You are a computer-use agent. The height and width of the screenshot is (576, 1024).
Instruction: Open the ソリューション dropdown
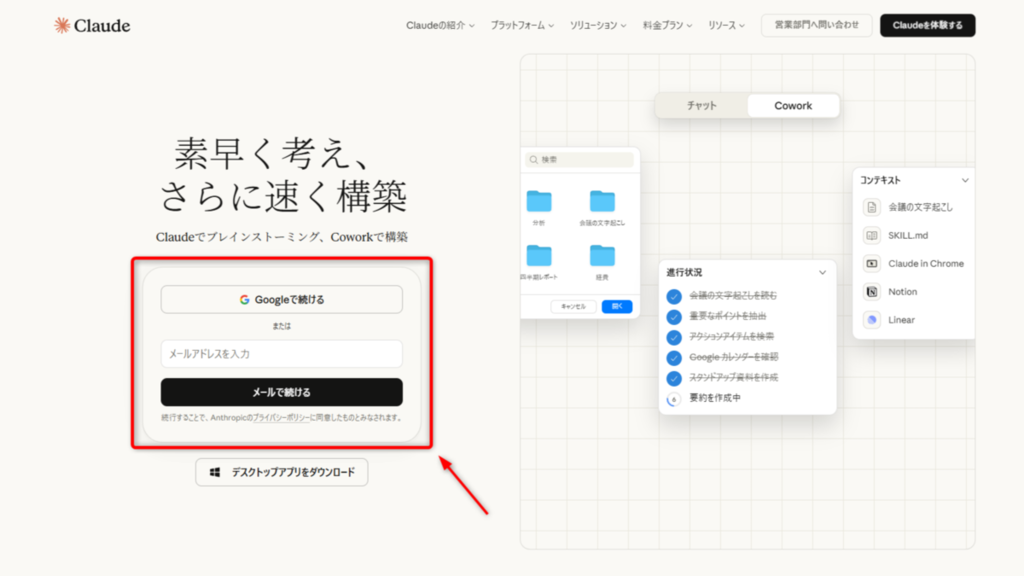pos(598,25)
